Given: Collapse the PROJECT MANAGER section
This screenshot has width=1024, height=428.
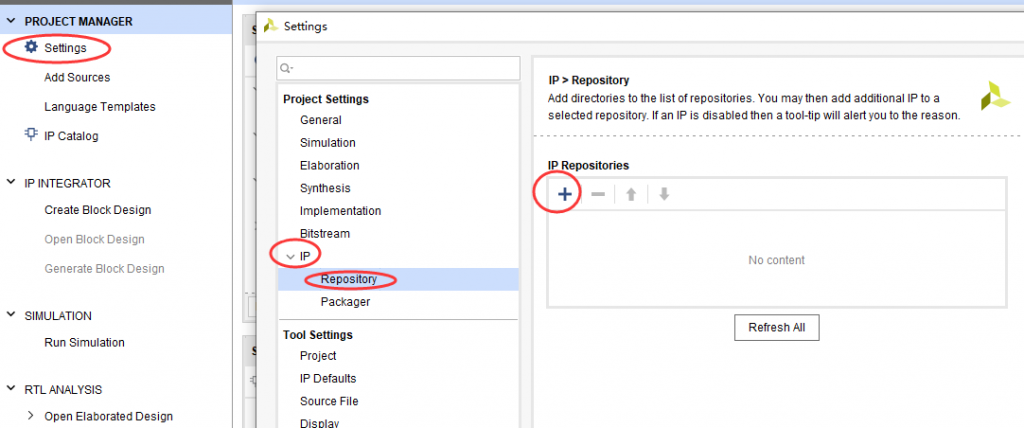Looking at the screenshot, I should click(10, 21).
